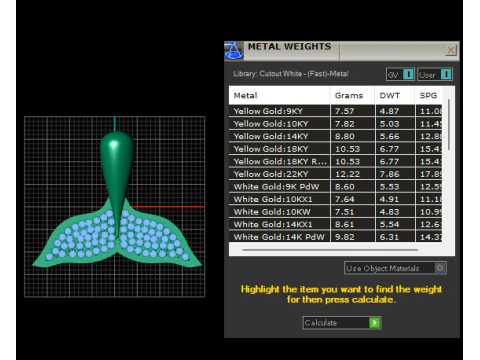Select the White Gold:10KW row
Viewport: 480px width, 360px height.
pos(336,212)
